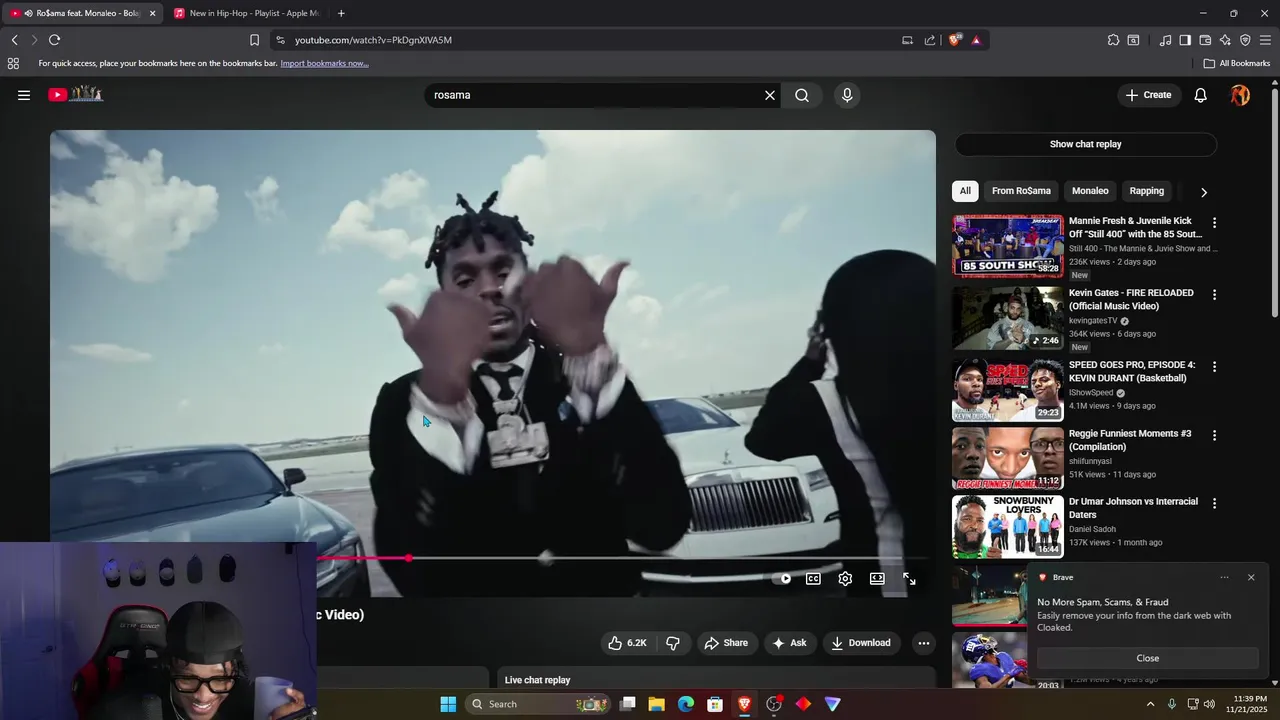The height and width of the screenshot is (720, 1280).
Task: Reload the current page
Action: click(x=54, y=40)
